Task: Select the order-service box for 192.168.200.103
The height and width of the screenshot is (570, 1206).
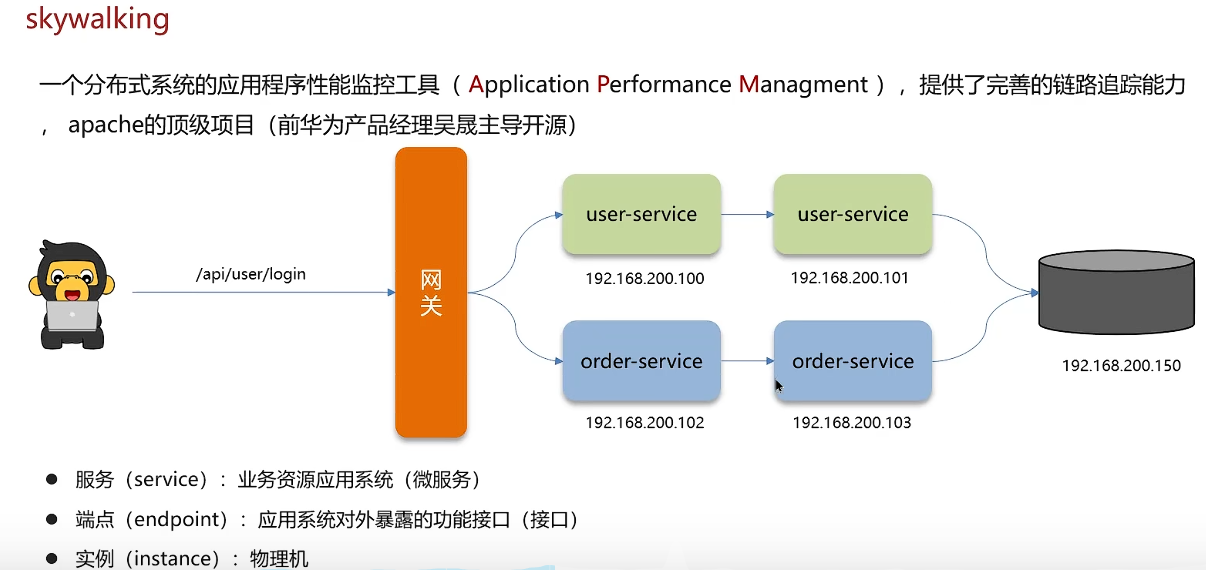Action: point(853,361)
